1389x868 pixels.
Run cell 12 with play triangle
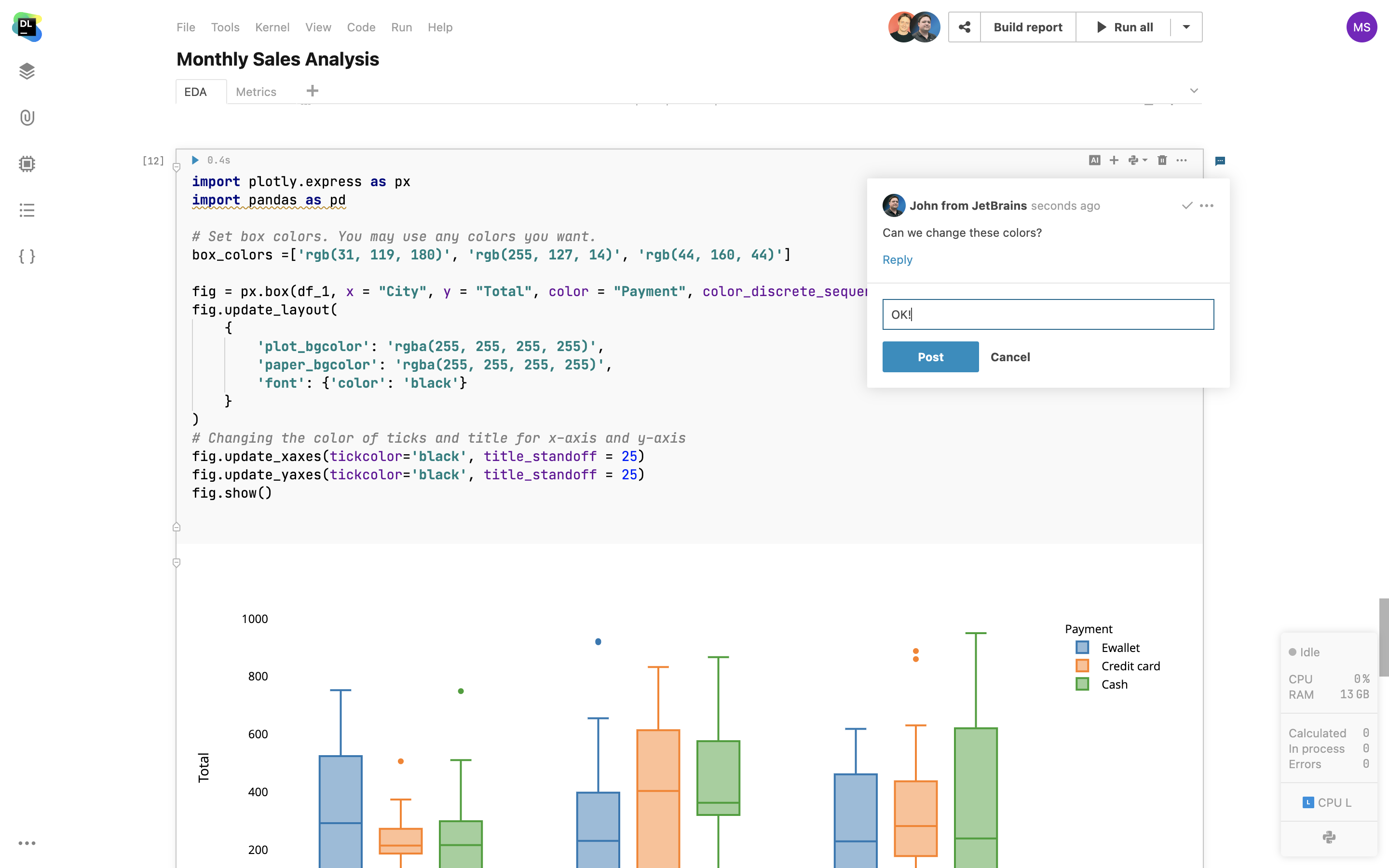click(195, 160)
